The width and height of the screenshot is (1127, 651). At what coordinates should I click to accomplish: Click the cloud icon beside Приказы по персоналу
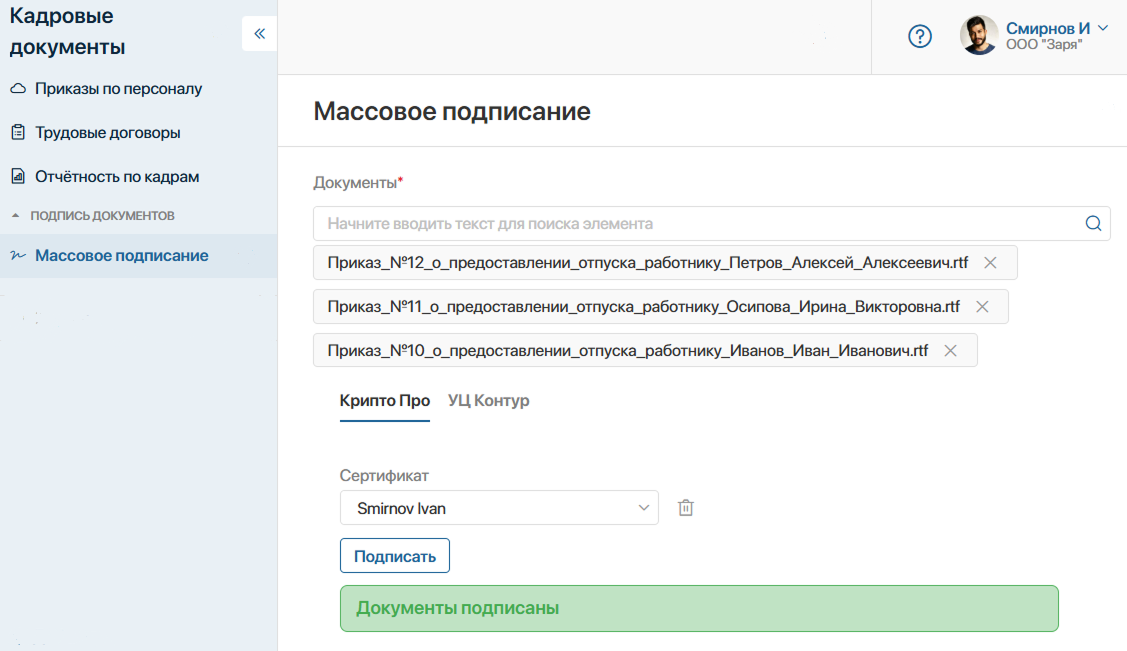pos(18,88)
